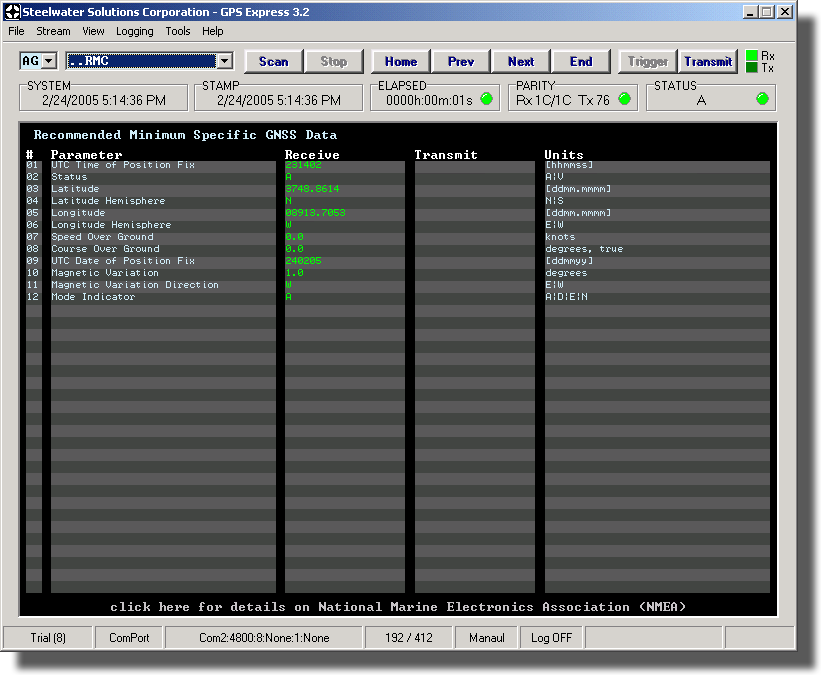Click the STAMP date/time value

279,100
